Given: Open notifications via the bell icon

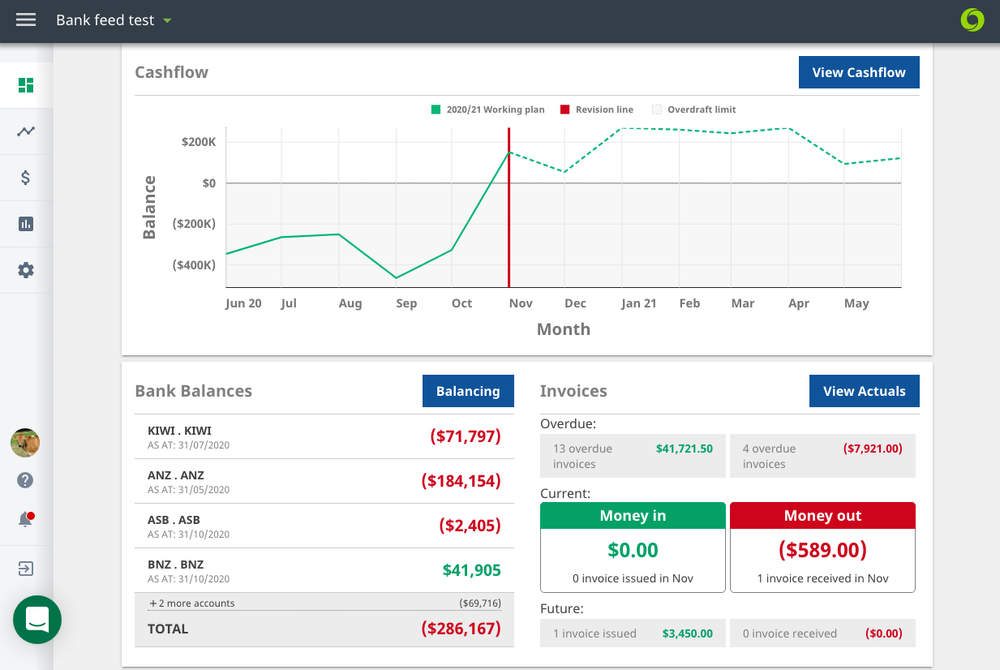Looking at the screenshot, I should [25, 518].
